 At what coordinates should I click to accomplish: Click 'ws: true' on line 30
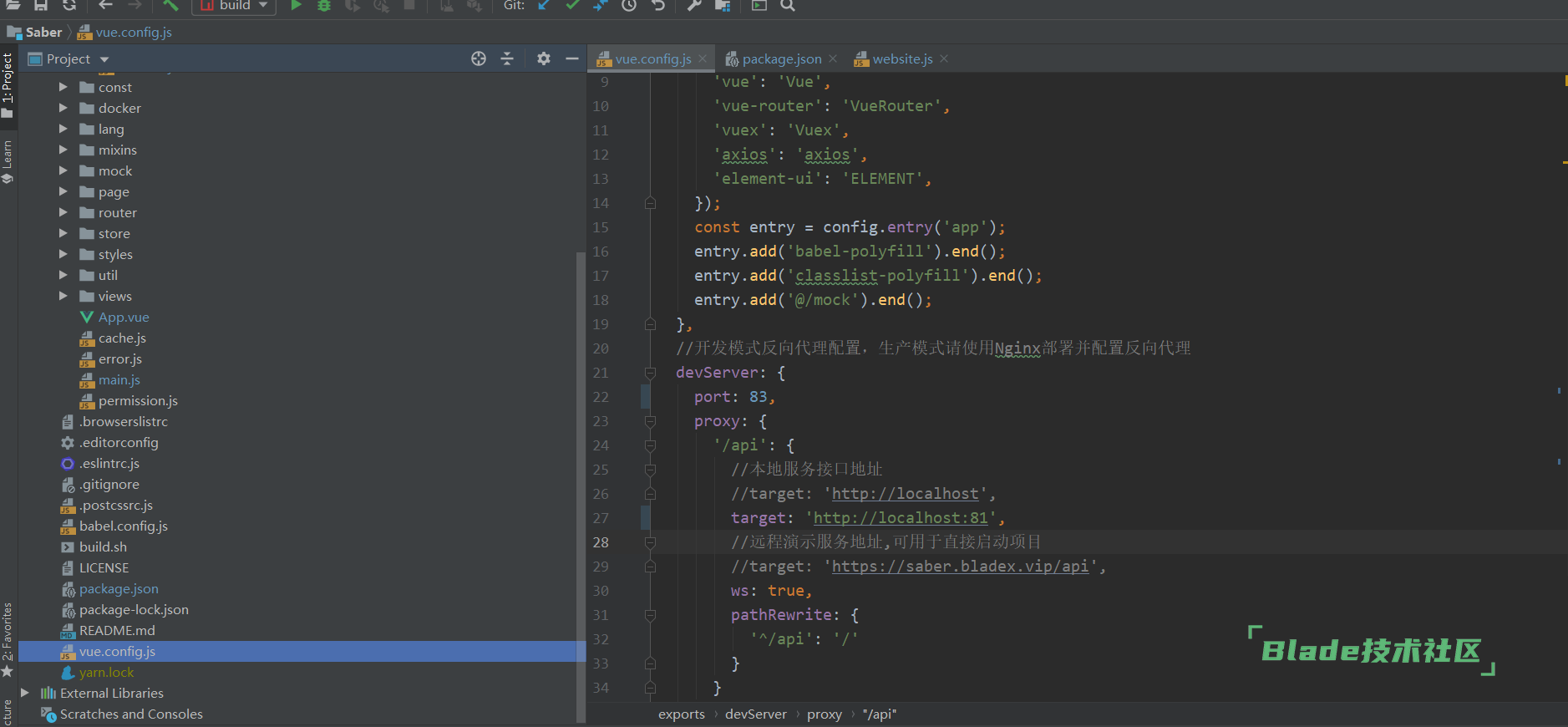click(770, 591)
